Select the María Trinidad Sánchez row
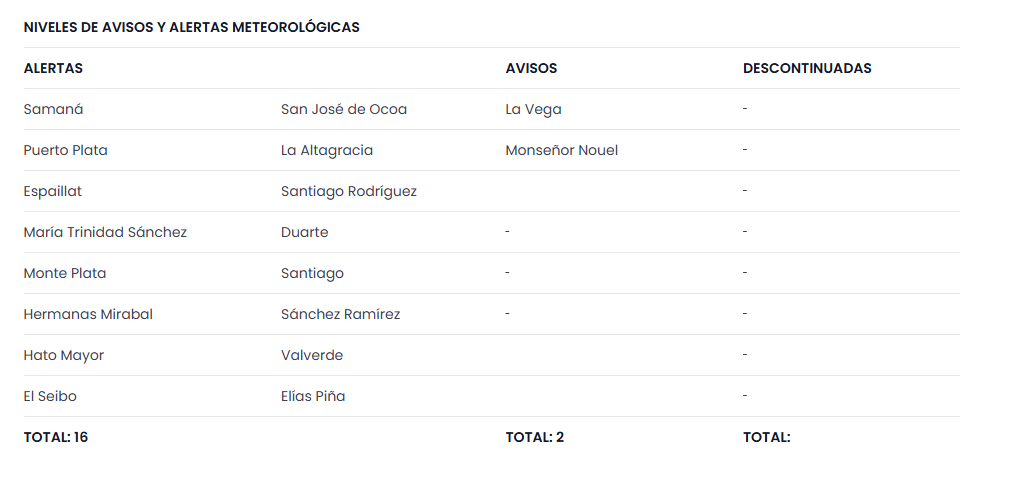This screenshot has height=489, width=1009. coord(105,232)
